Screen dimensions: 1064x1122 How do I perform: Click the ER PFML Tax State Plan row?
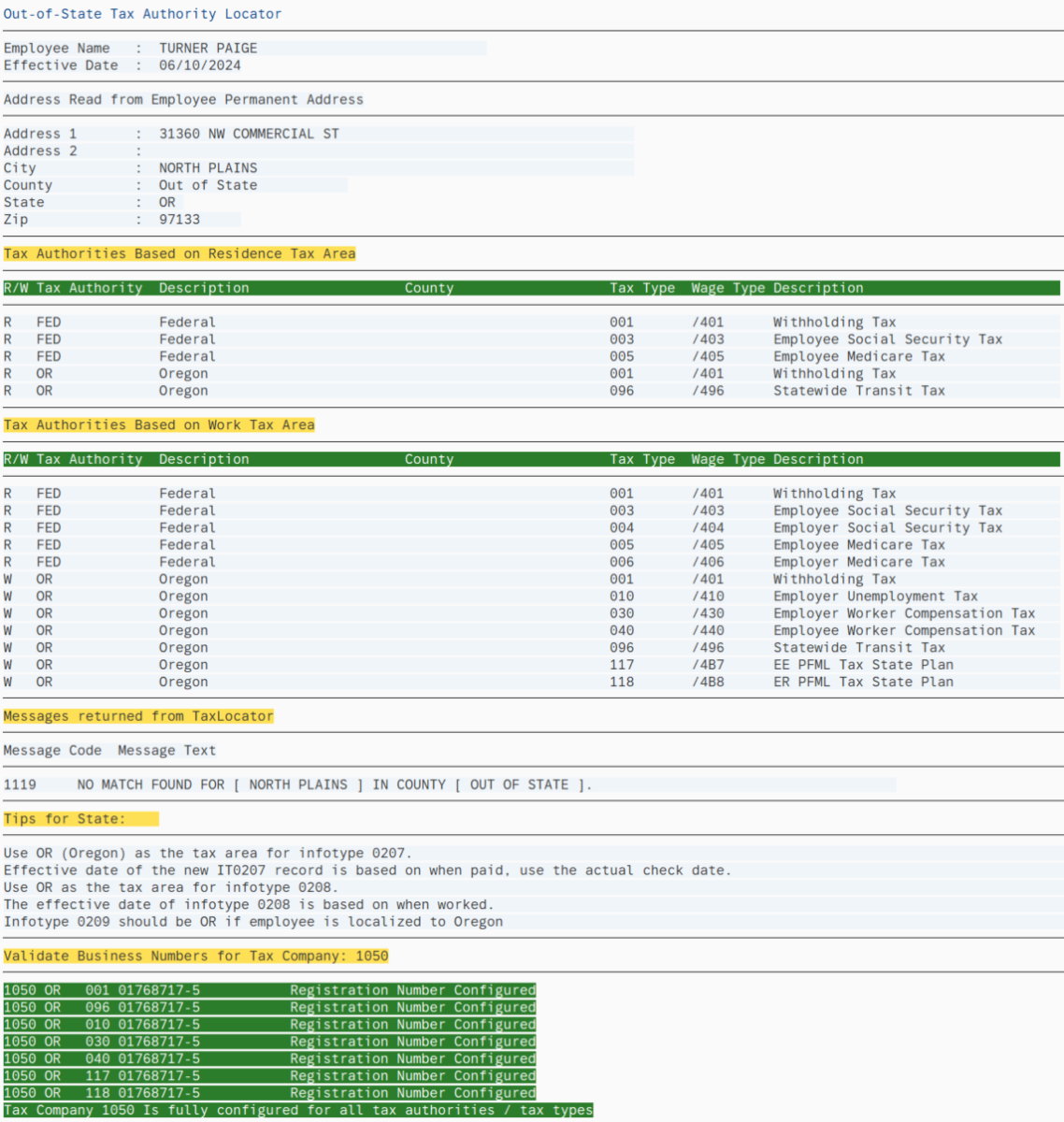pos(862,683)
